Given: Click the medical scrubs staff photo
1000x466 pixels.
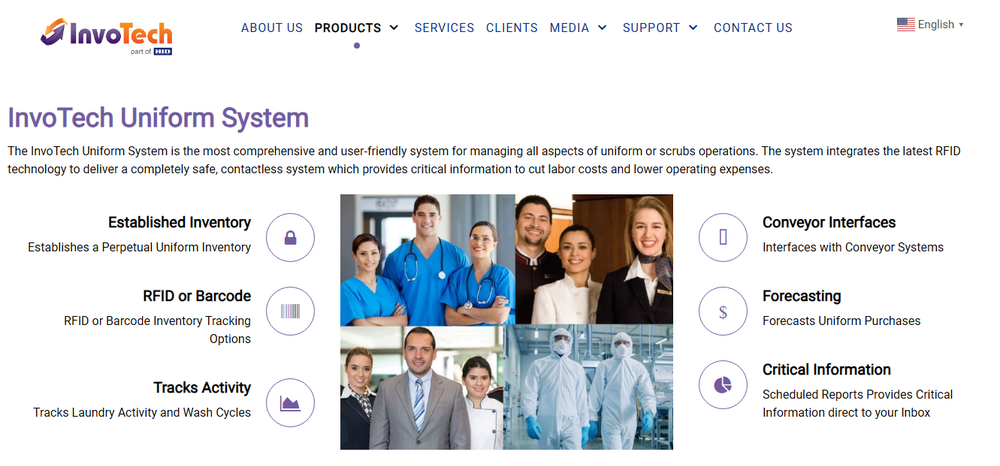Looking at the screenshot, I should tap(427, 259).
